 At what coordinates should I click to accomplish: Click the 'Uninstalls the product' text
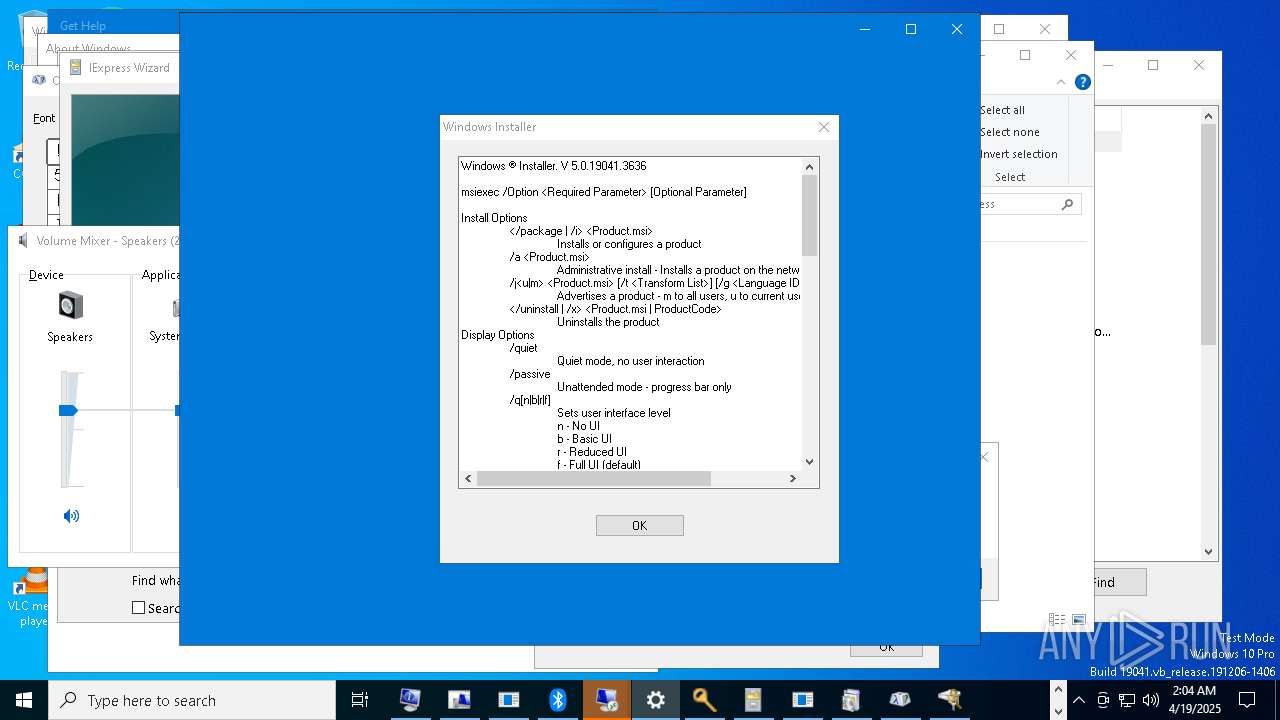tap(608, 322)
